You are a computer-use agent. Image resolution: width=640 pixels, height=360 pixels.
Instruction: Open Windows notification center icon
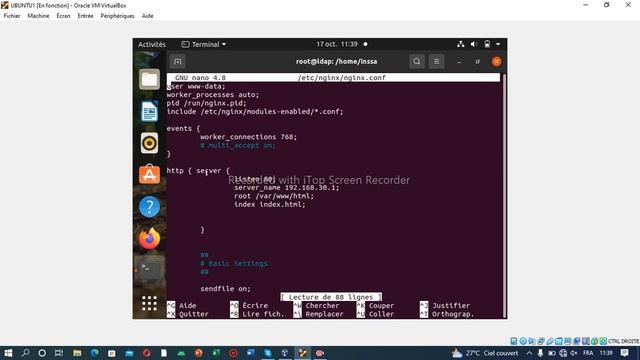point(624,353)
